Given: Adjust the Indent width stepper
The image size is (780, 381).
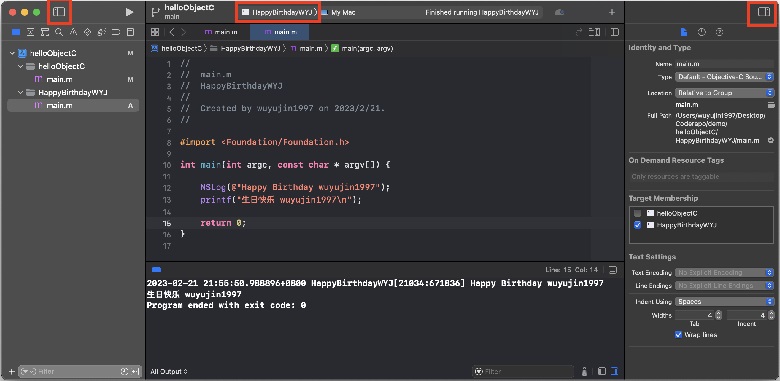Looking at the screenshot, I should pyautogui.click(x=771, y=315).
